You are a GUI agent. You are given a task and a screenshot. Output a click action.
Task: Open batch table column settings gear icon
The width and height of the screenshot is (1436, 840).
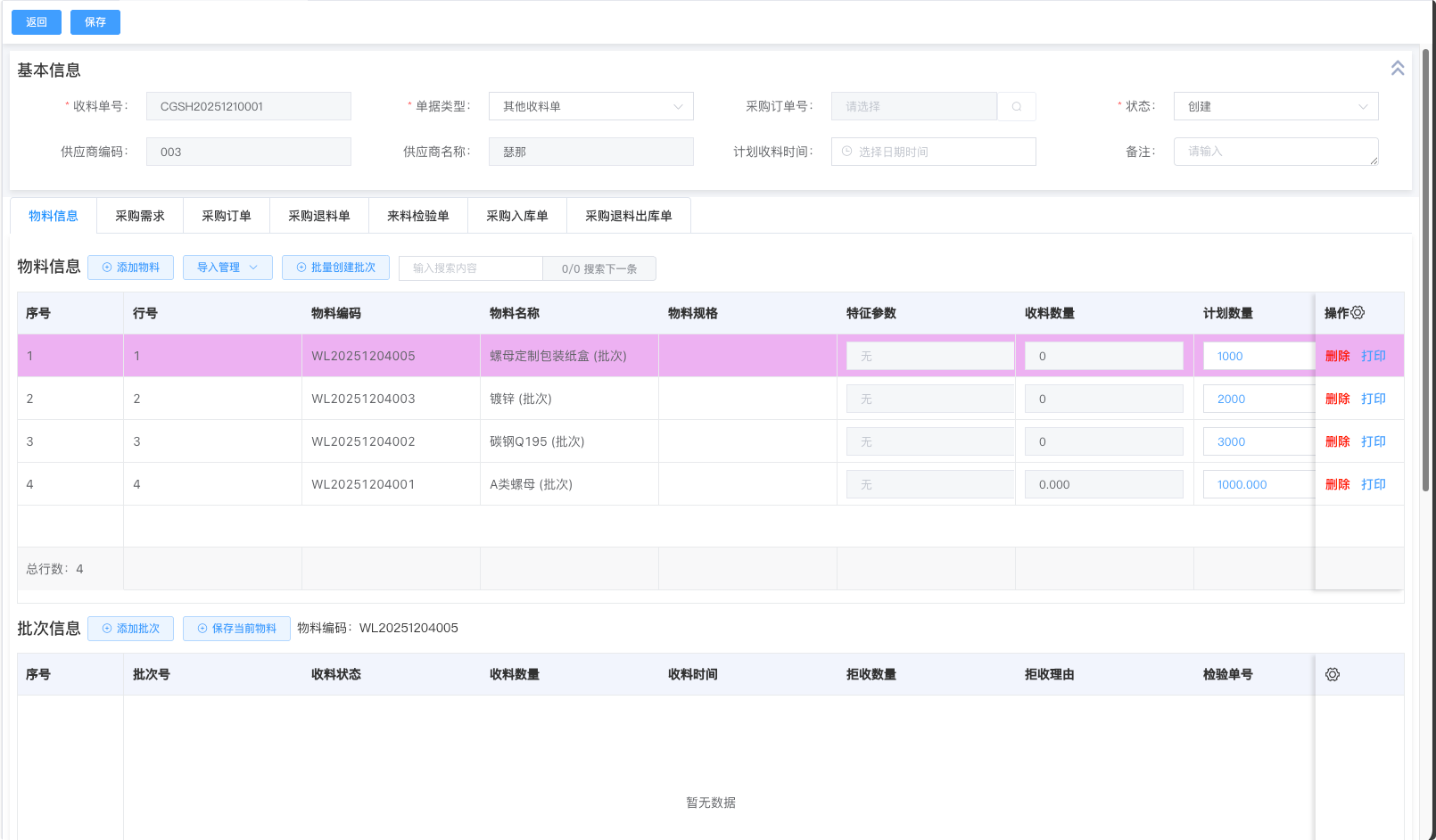(1332, 675)
